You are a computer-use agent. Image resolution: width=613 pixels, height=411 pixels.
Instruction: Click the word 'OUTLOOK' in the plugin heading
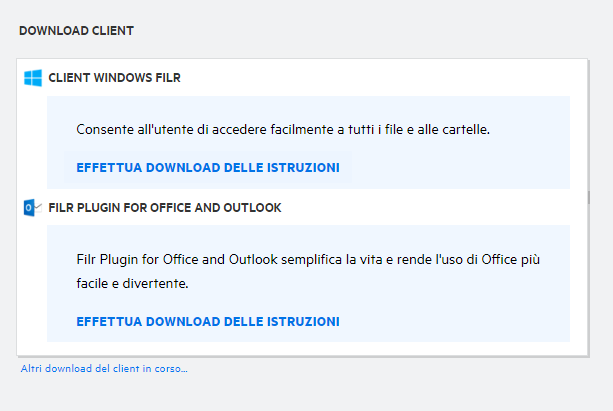point(254,208)
